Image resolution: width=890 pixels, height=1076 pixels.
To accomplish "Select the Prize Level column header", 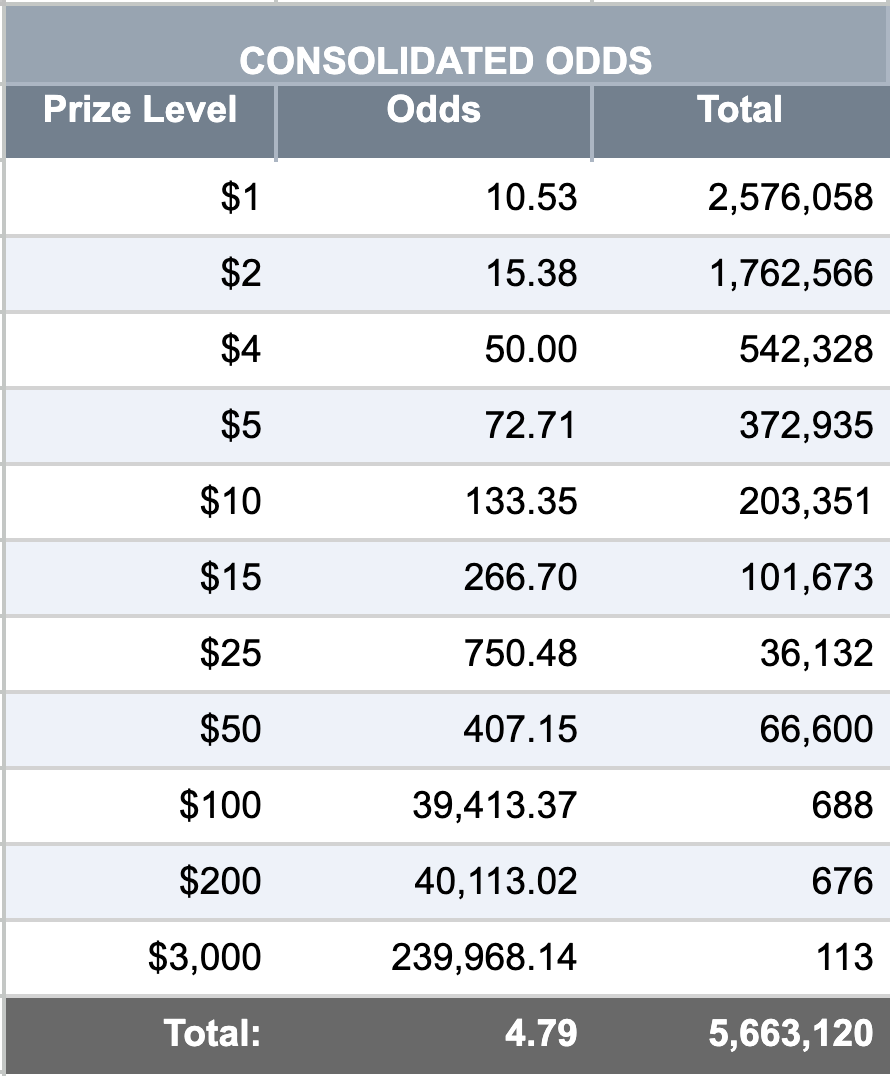I will pos(140,122).
